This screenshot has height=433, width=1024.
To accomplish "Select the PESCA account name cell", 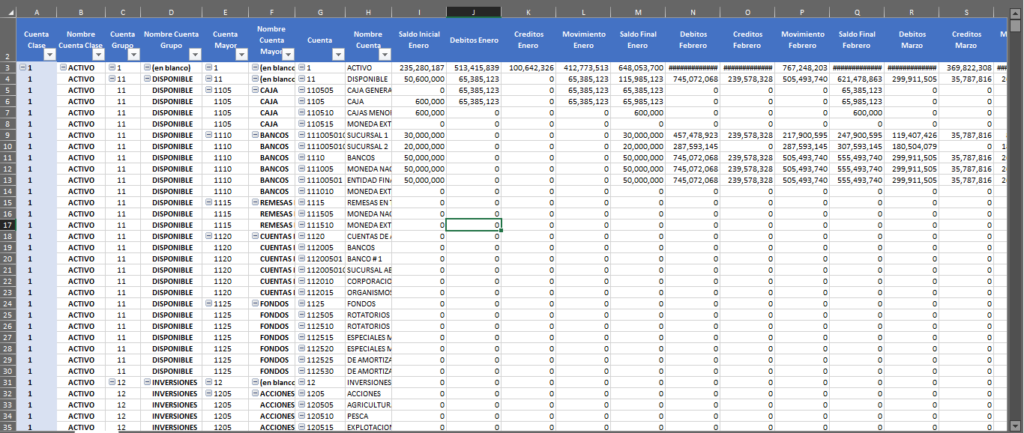I will click(x=368, y=416).
